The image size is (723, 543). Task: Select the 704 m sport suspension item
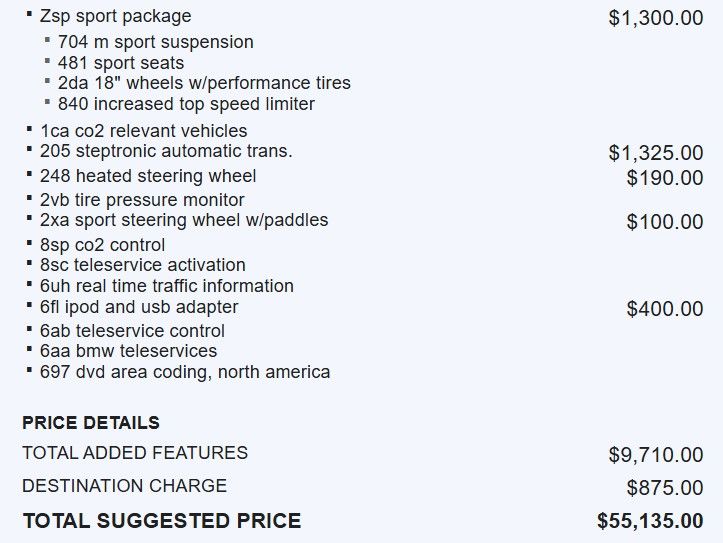pos(155,42)
